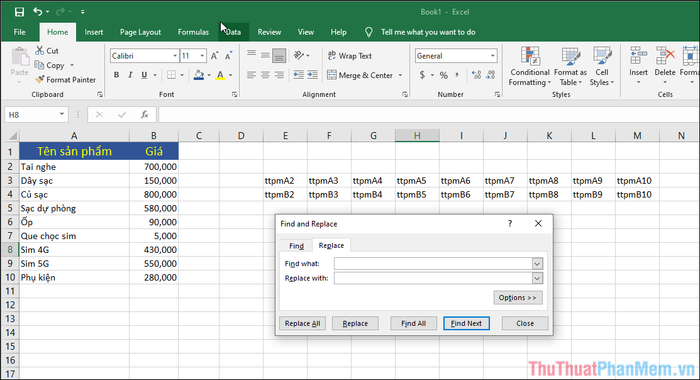The height and width of the screenshot is (380, 700).
Task: Show more settings with Options >>
Action: (518, 297)
